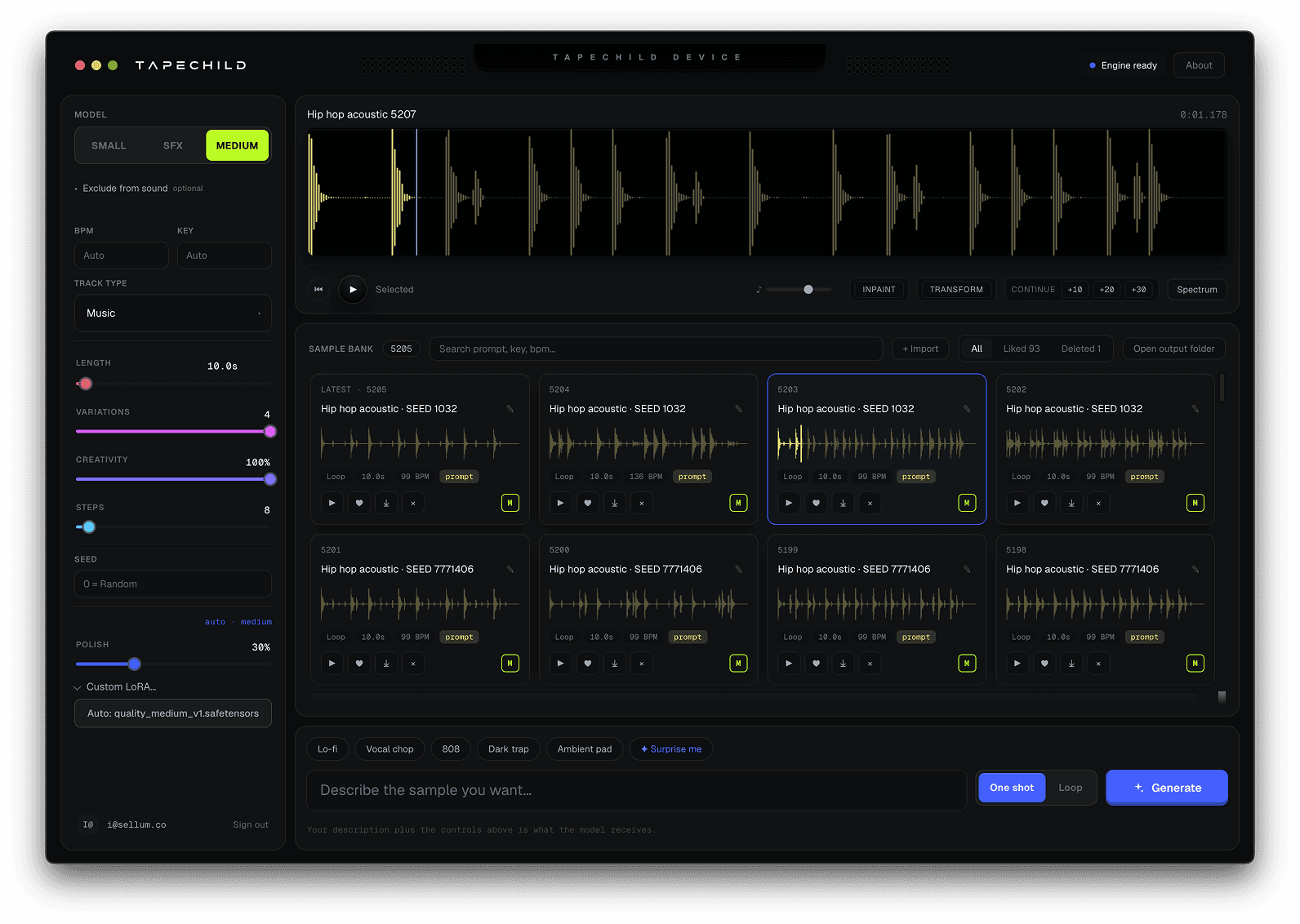Like sample 5204
1300x924 pixels.
click(x=588, y=503)
